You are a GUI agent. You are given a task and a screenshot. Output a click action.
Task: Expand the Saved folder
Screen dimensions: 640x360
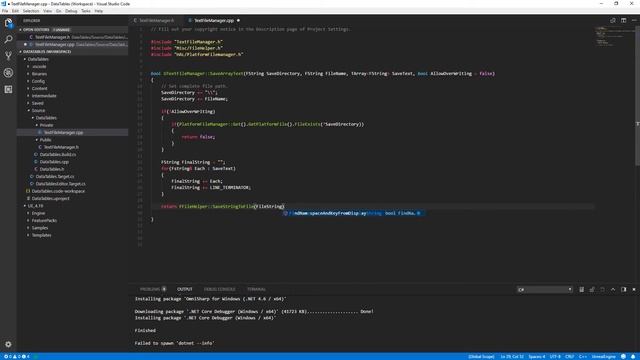point(29,103)
